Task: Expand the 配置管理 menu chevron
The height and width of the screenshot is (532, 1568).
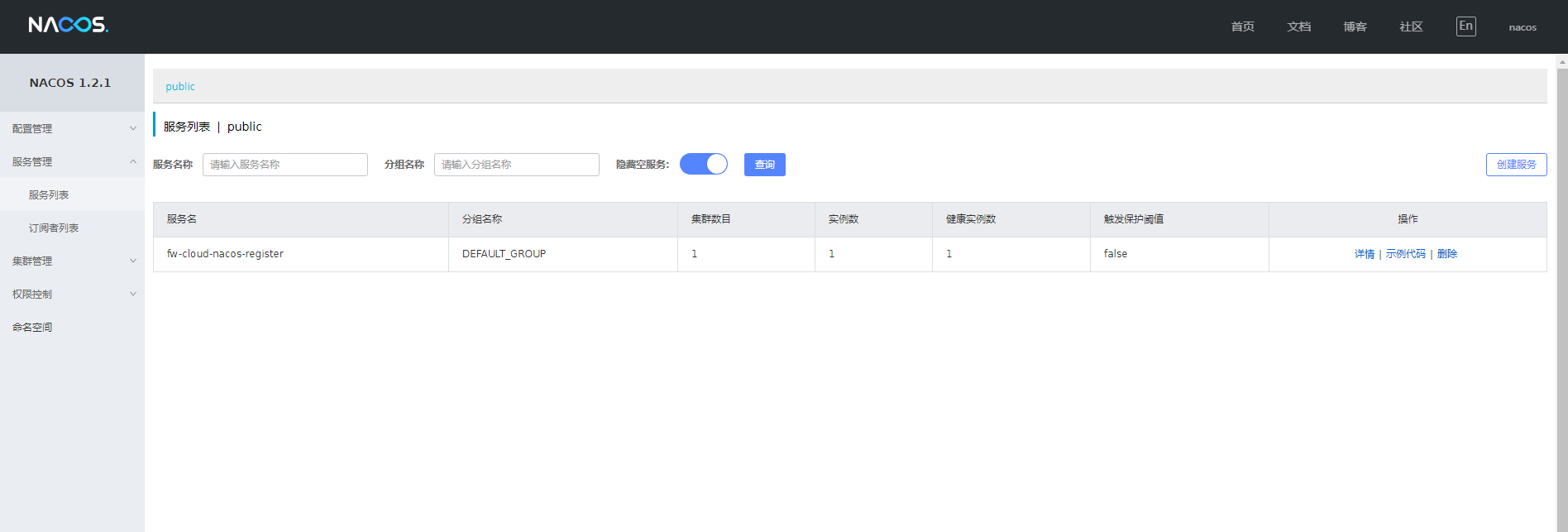Action: 133,128
